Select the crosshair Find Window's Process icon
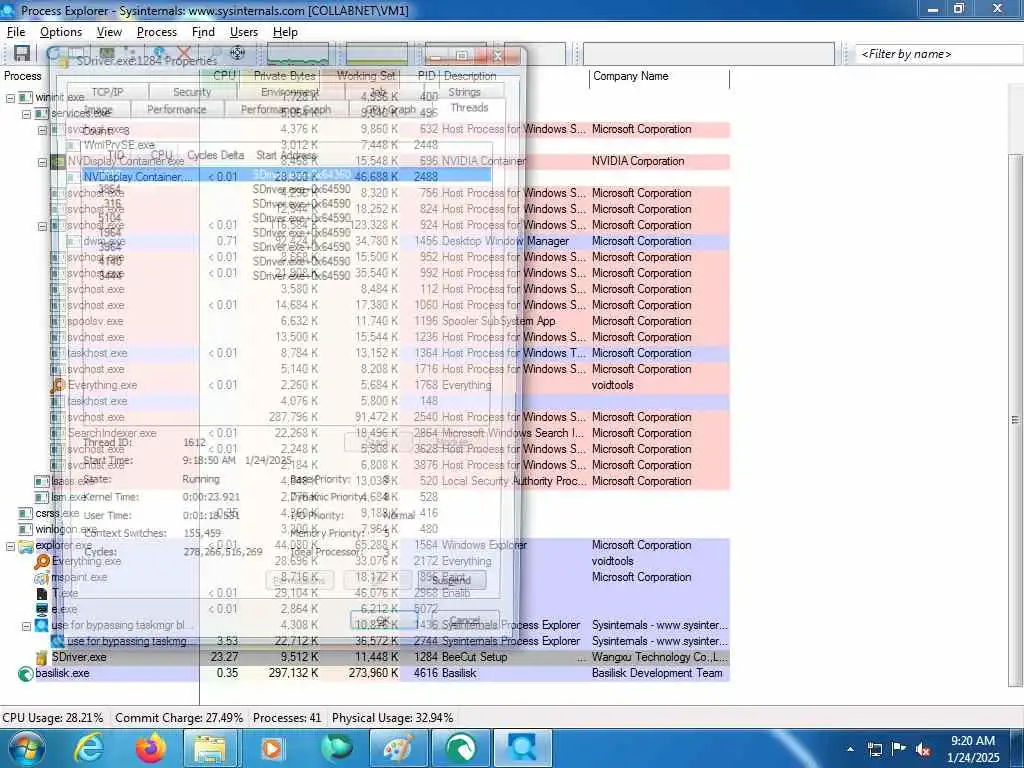Viewport: 1024px width, 768px height. point(238,52)
